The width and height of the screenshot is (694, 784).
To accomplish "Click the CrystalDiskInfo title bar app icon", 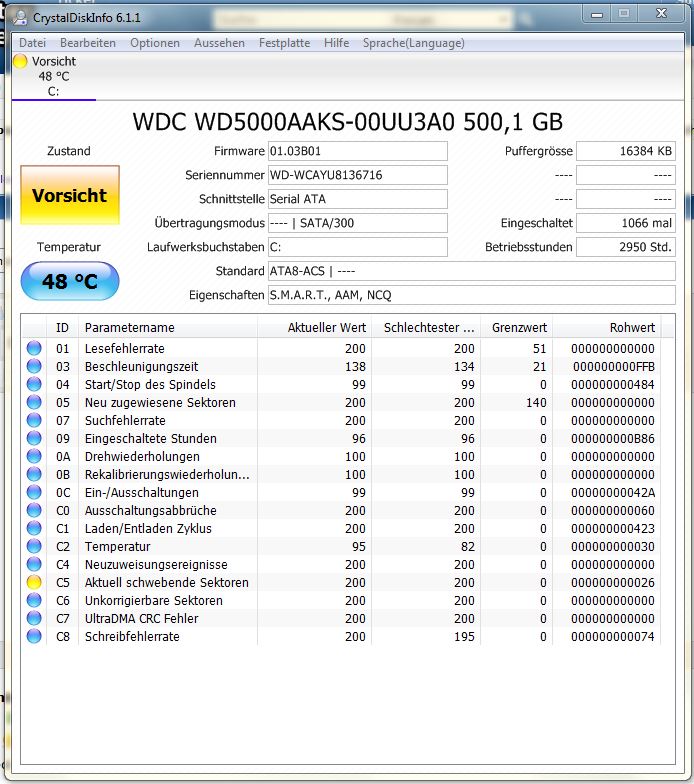I will pyautogui.click(x=20, y=18).
